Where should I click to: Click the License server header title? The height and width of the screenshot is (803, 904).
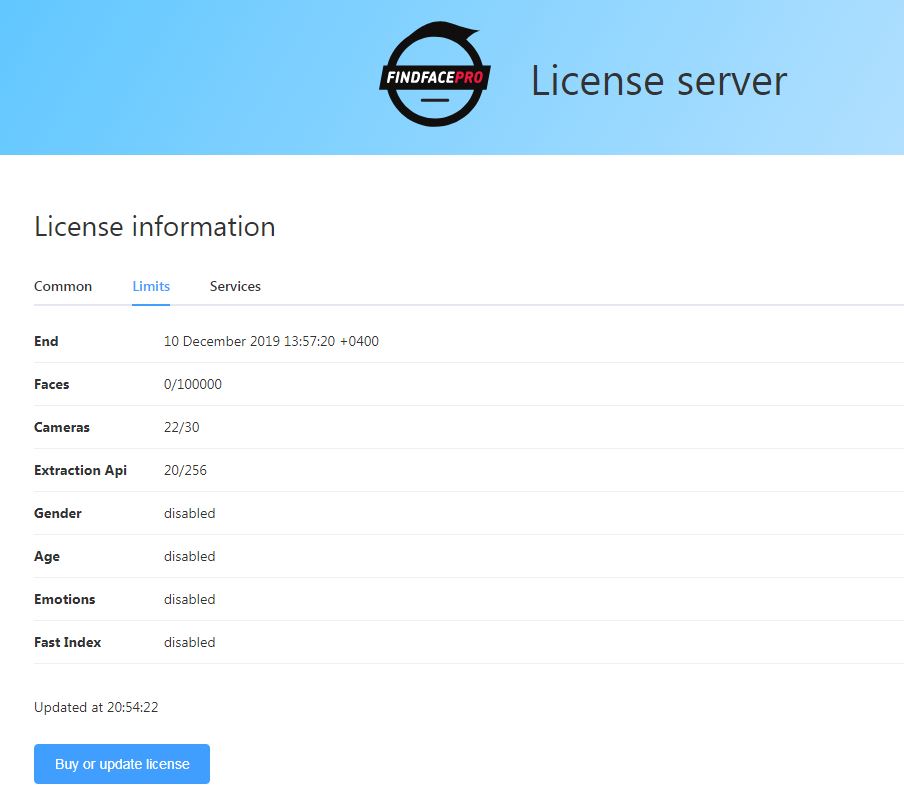658,81
